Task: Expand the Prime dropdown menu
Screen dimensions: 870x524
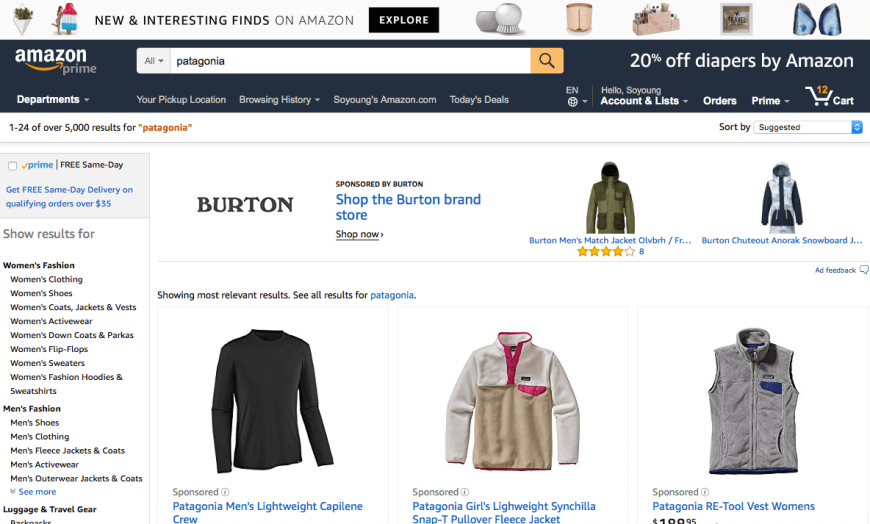Action: 770,100
